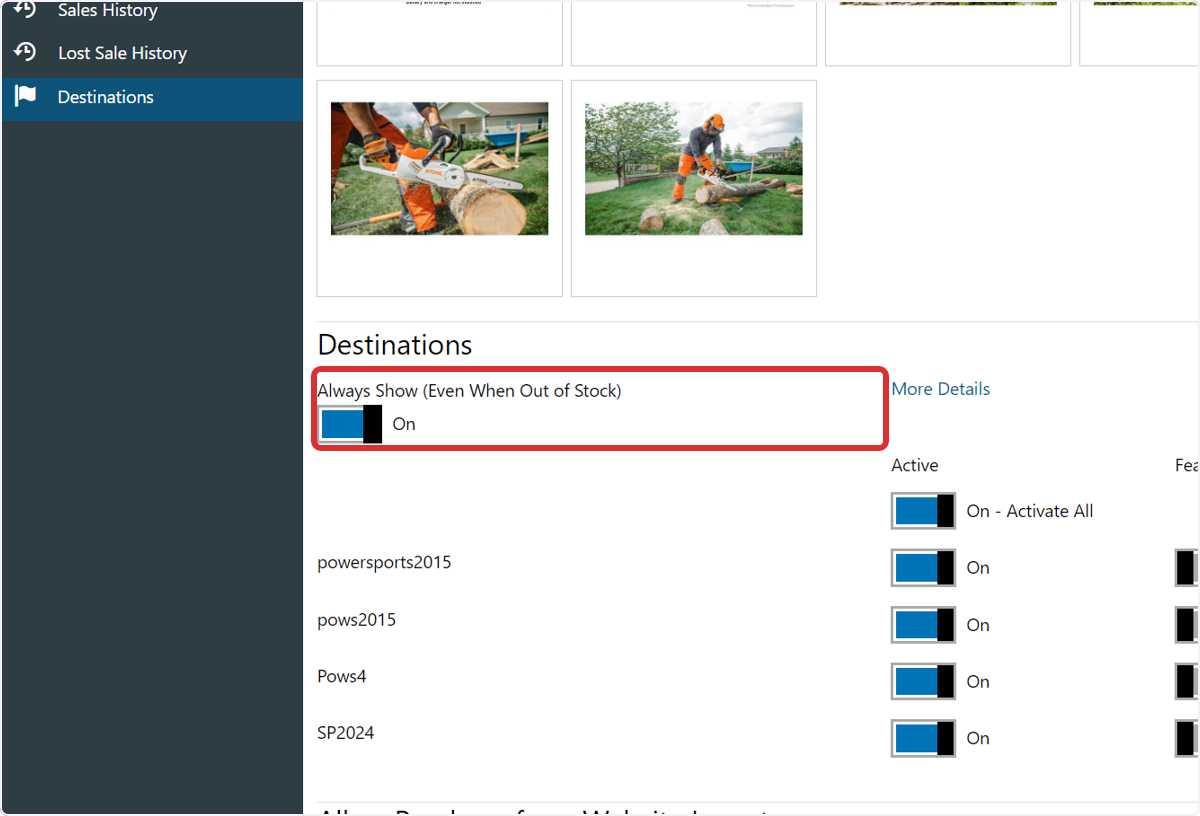This screenshot has height=816, width=1200.
Task: Toggle Active switch for SP2024
Action: point(923,739)
